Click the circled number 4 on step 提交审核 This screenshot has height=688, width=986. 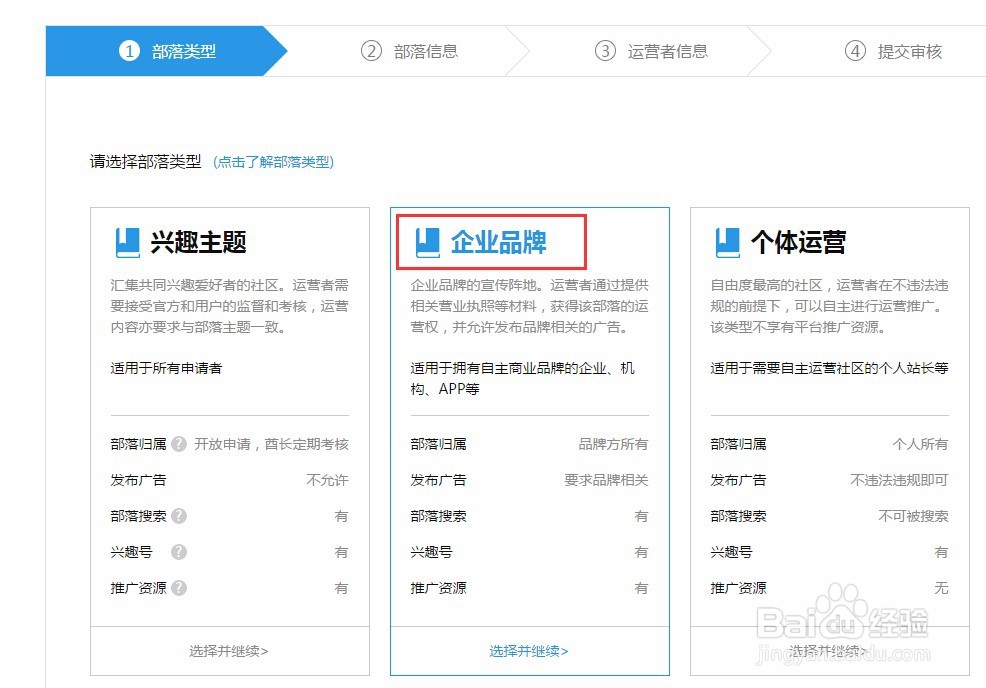[x=857, y=52]
